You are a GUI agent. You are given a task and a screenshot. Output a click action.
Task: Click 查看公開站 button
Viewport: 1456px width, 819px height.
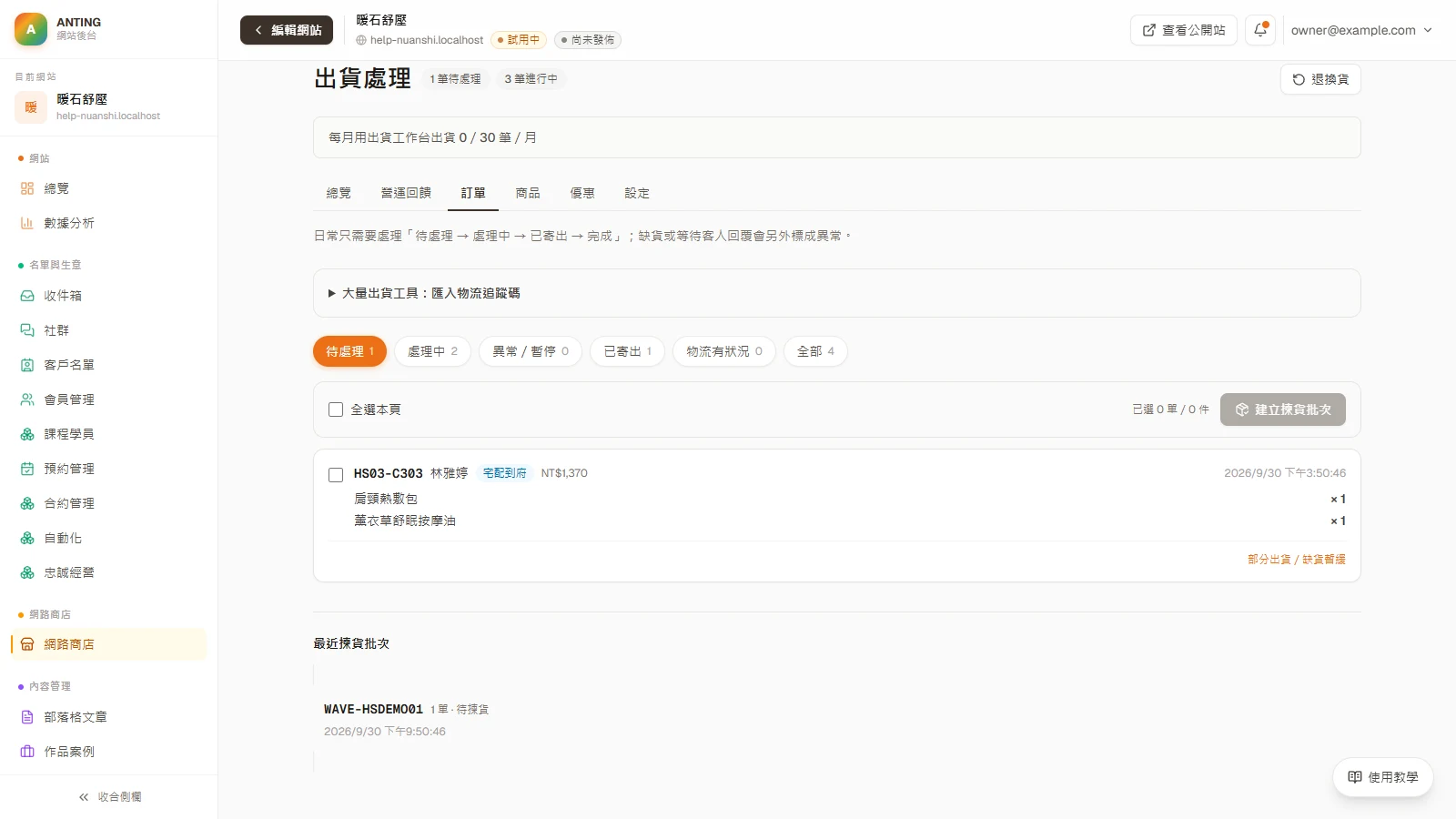coord(1184,30)
